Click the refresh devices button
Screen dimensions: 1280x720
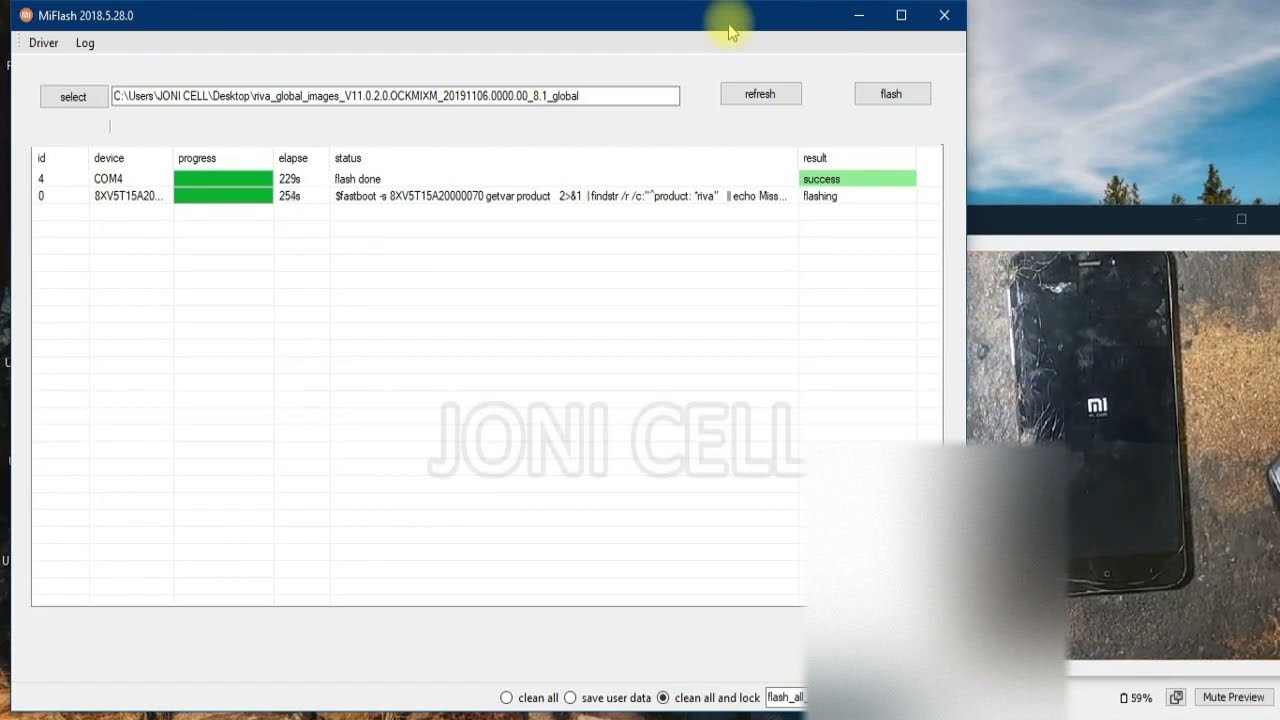pos(760,94)
